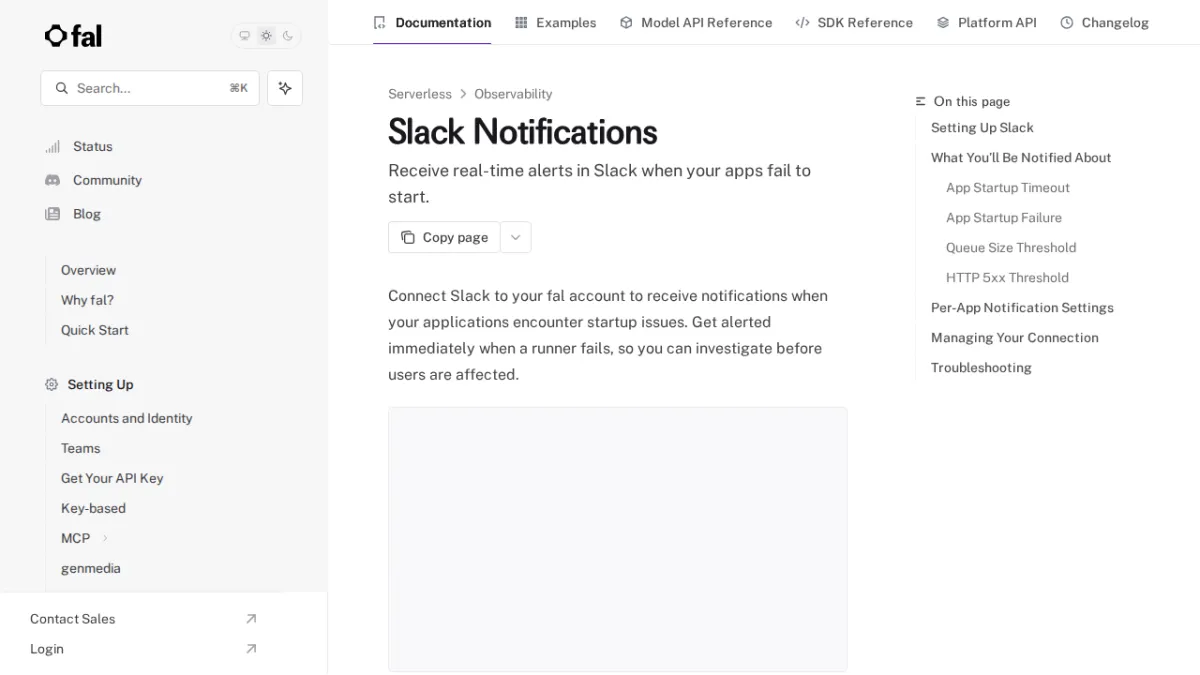The image size is (1200, 675).
Task: Click the Blog newspaper icon
Action: pos(52,214)
